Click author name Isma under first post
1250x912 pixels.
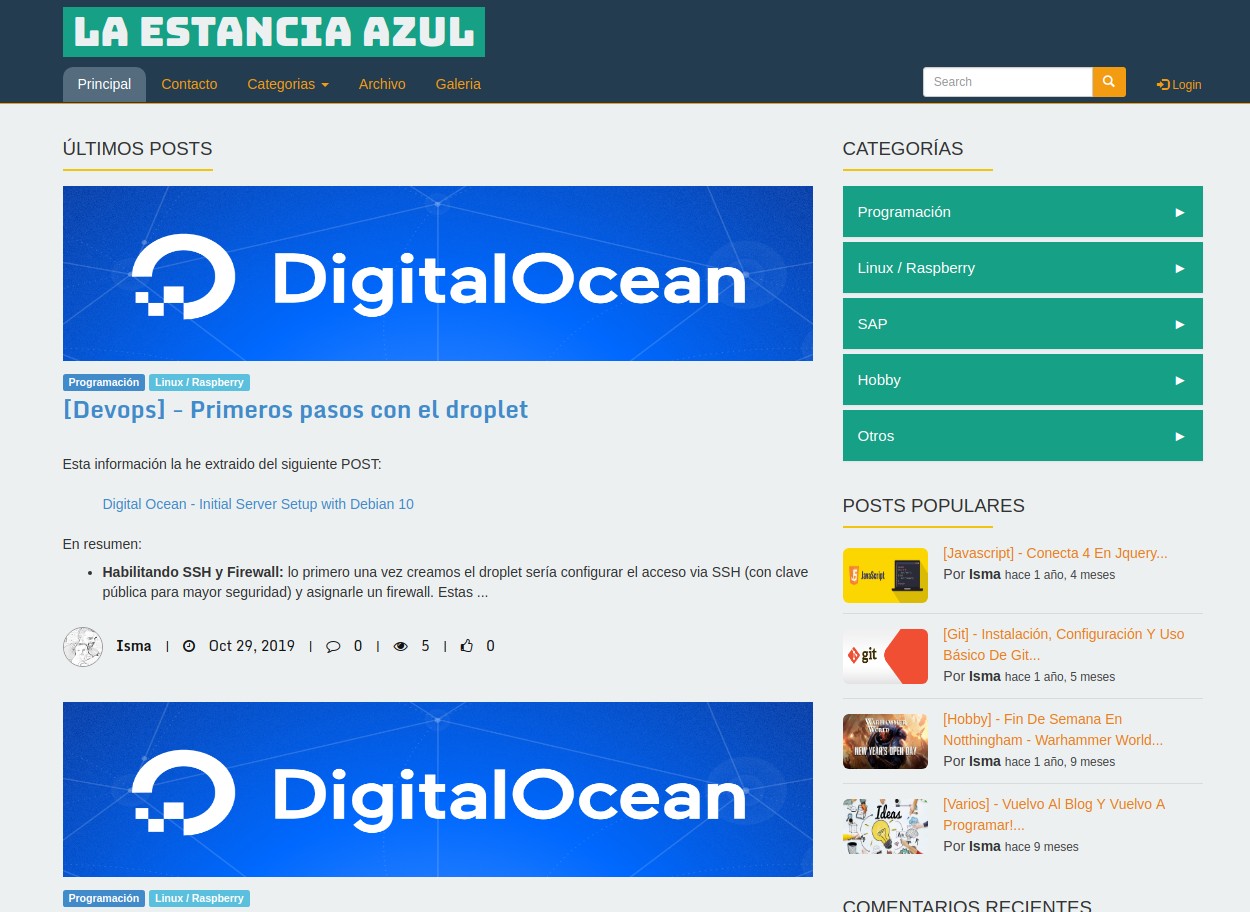coord(134,646)
